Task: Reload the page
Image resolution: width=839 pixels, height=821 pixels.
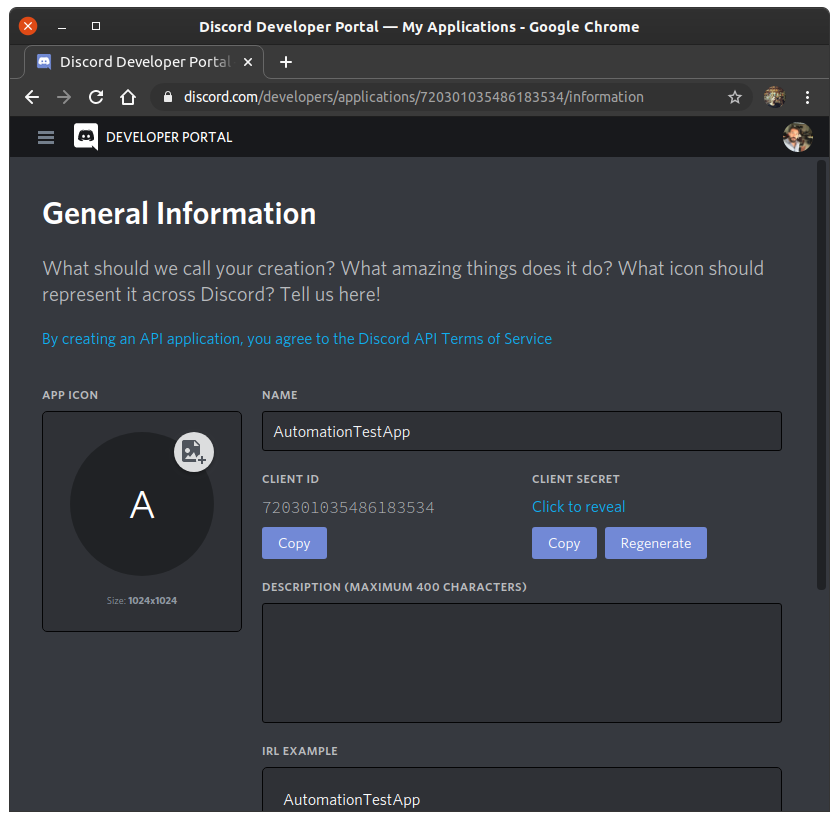Action: (x=96, y=97)
